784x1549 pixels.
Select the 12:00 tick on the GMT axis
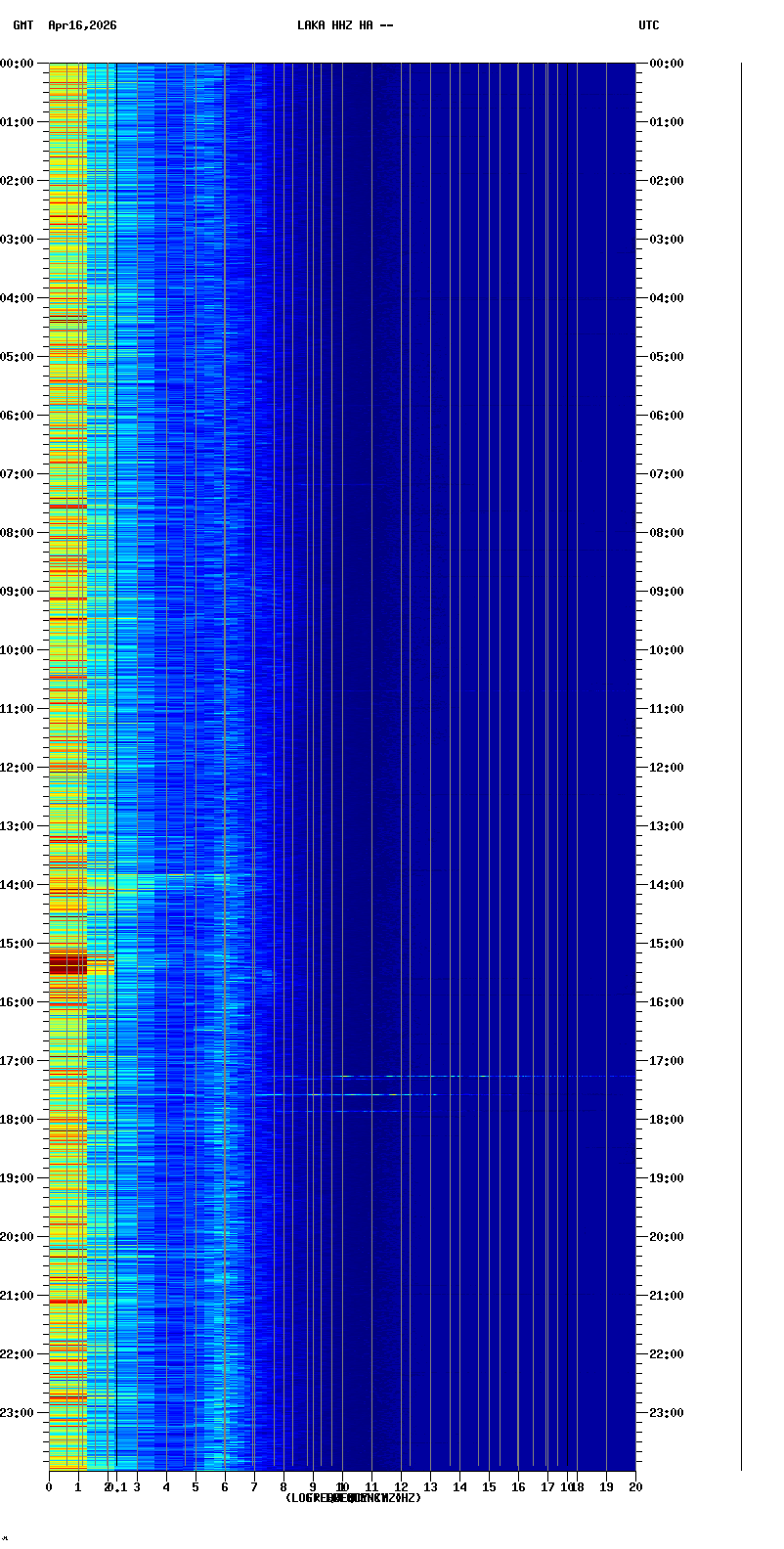tap(19, 768)
